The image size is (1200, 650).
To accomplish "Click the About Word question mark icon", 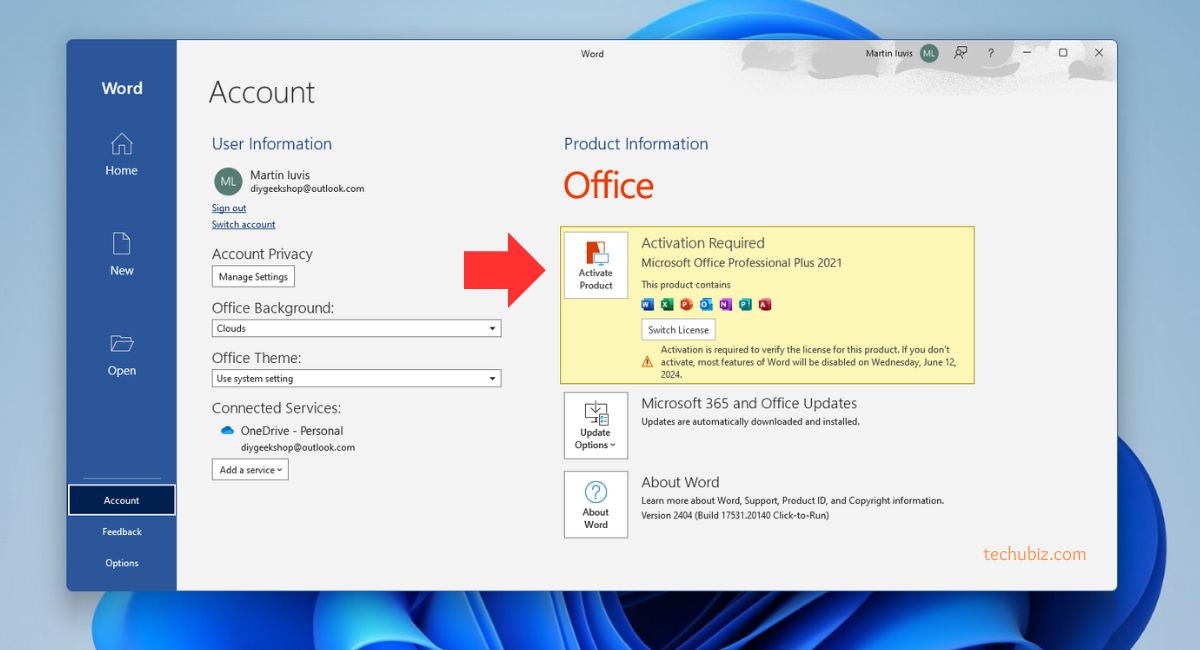I will point(596,492).
